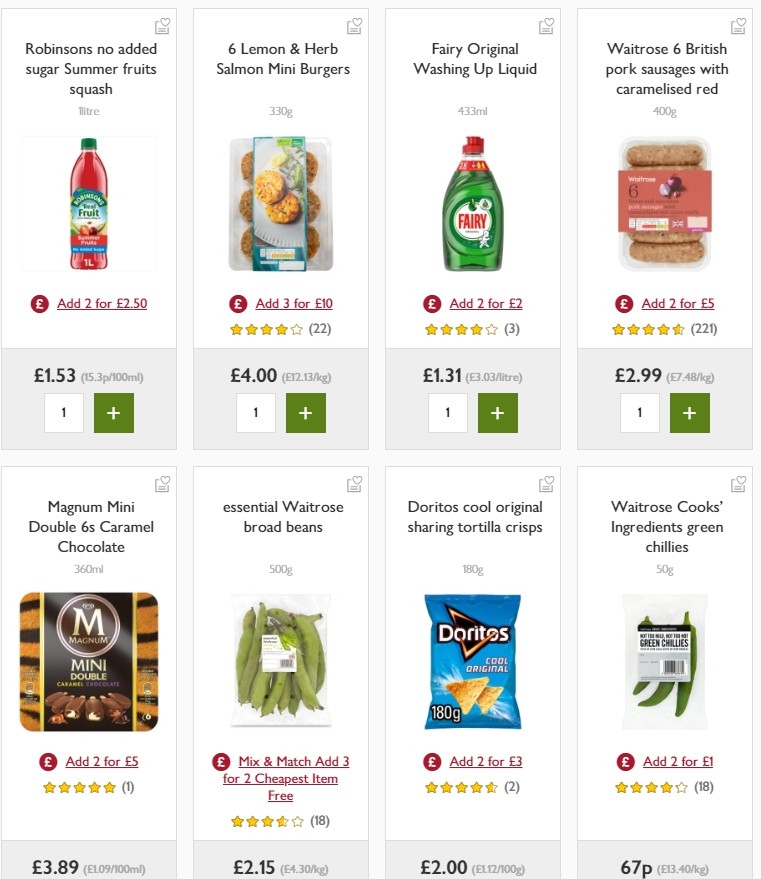
Task: Open the Add 2 for £2.50 squash offer
Action: [x=100, y=303]
